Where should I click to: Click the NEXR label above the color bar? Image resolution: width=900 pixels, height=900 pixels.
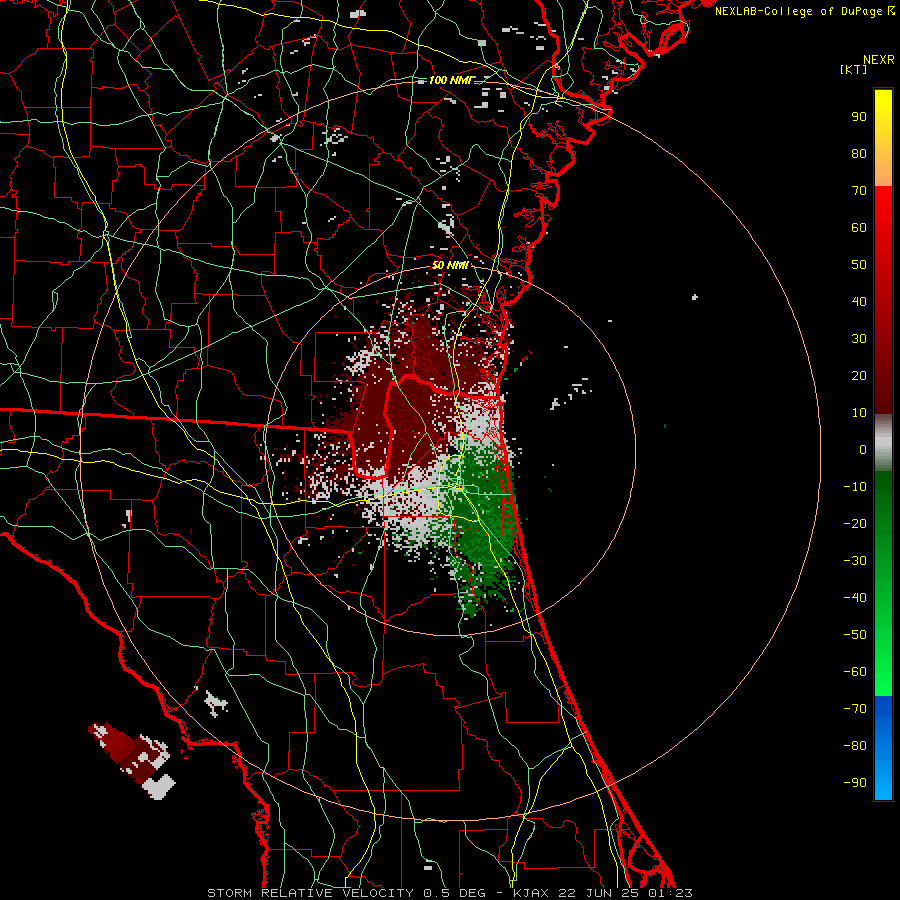point(879,60)
